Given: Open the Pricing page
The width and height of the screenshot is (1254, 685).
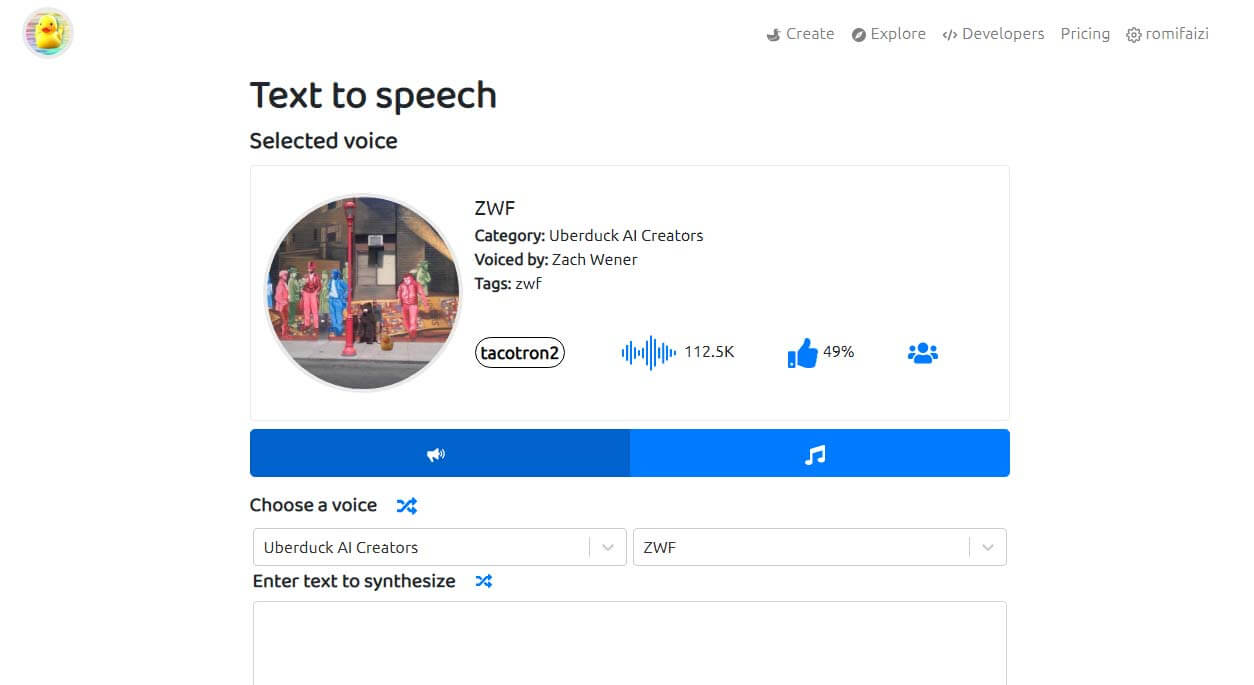Looking at the screenshot, I should coord(1085,34).
